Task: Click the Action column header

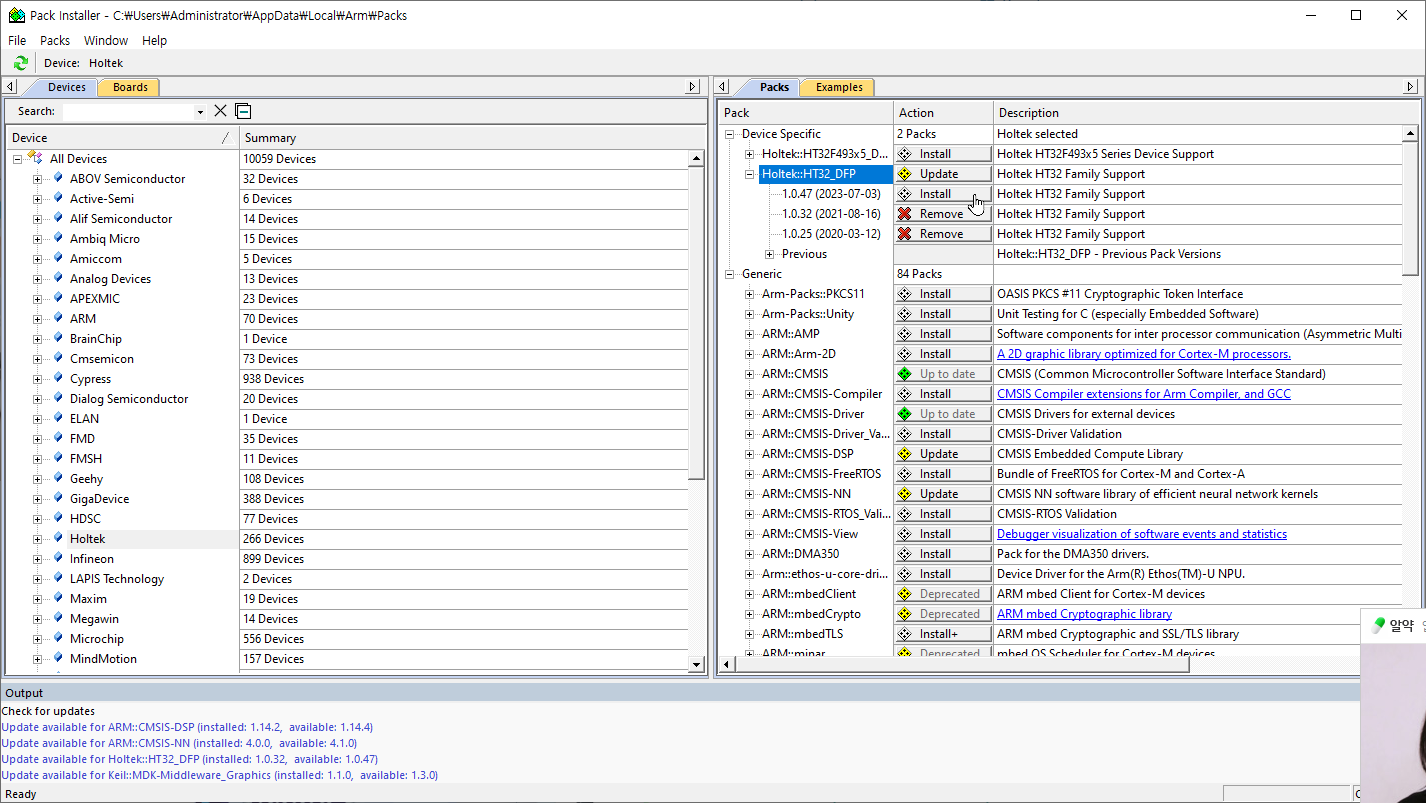Action: [x=943, y=113]
